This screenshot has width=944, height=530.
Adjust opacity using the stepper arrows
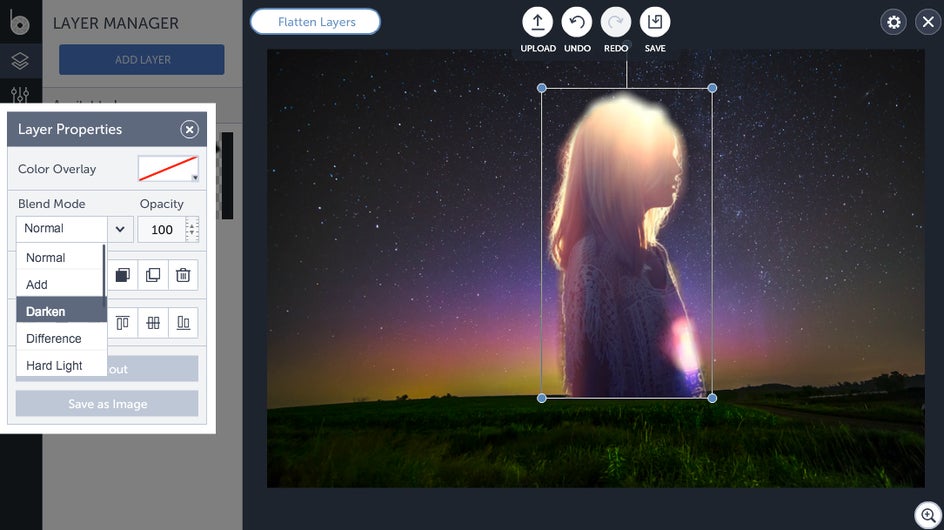coord(192,229)
